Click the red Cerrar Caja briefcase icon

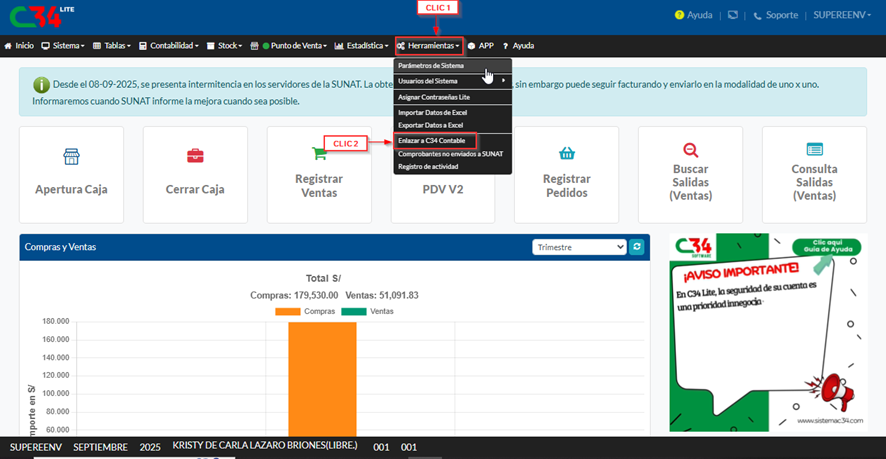click(x=195, y=156)
